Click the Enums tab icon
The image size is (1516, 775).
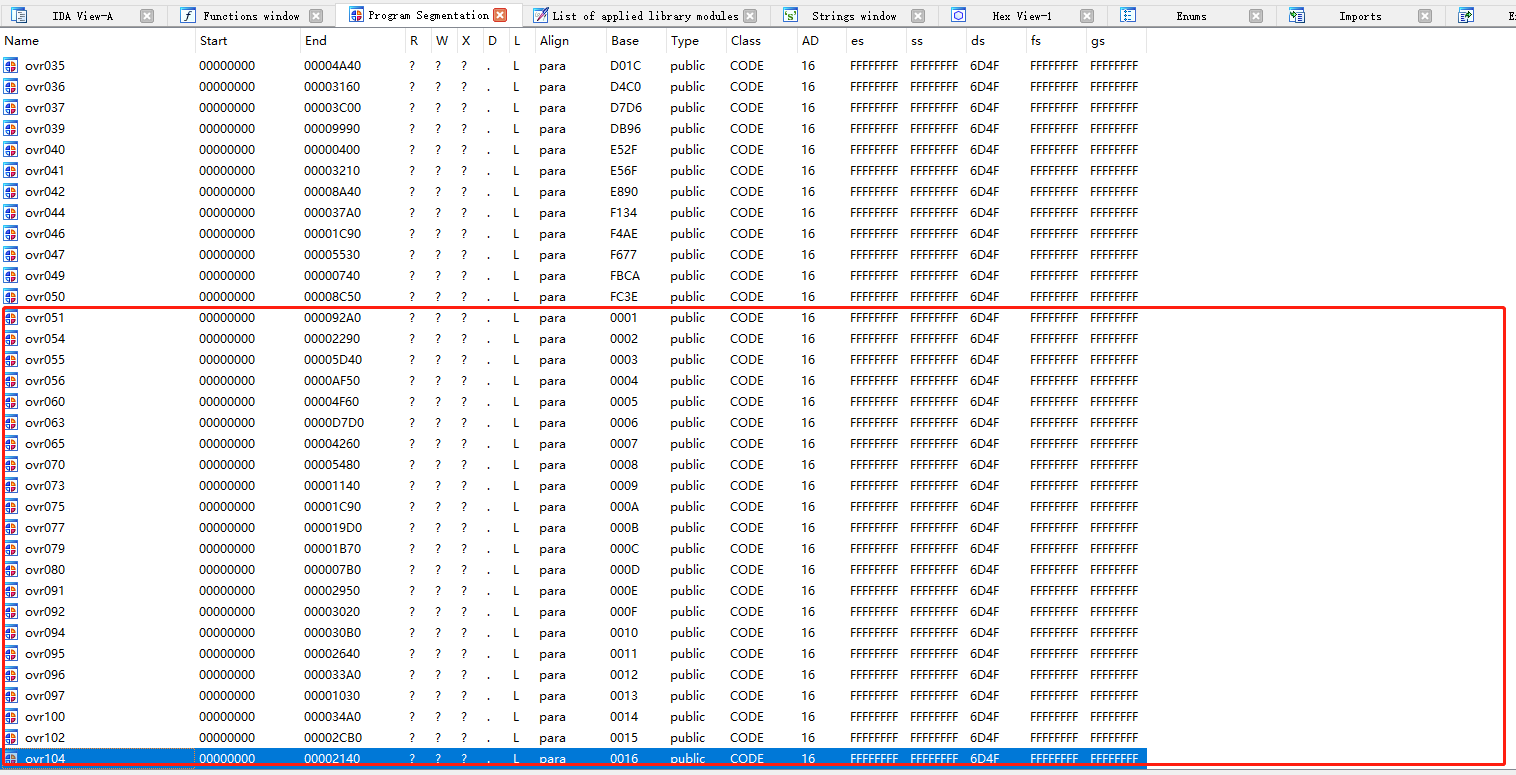pyautogui.click(x=1128, y=16)
